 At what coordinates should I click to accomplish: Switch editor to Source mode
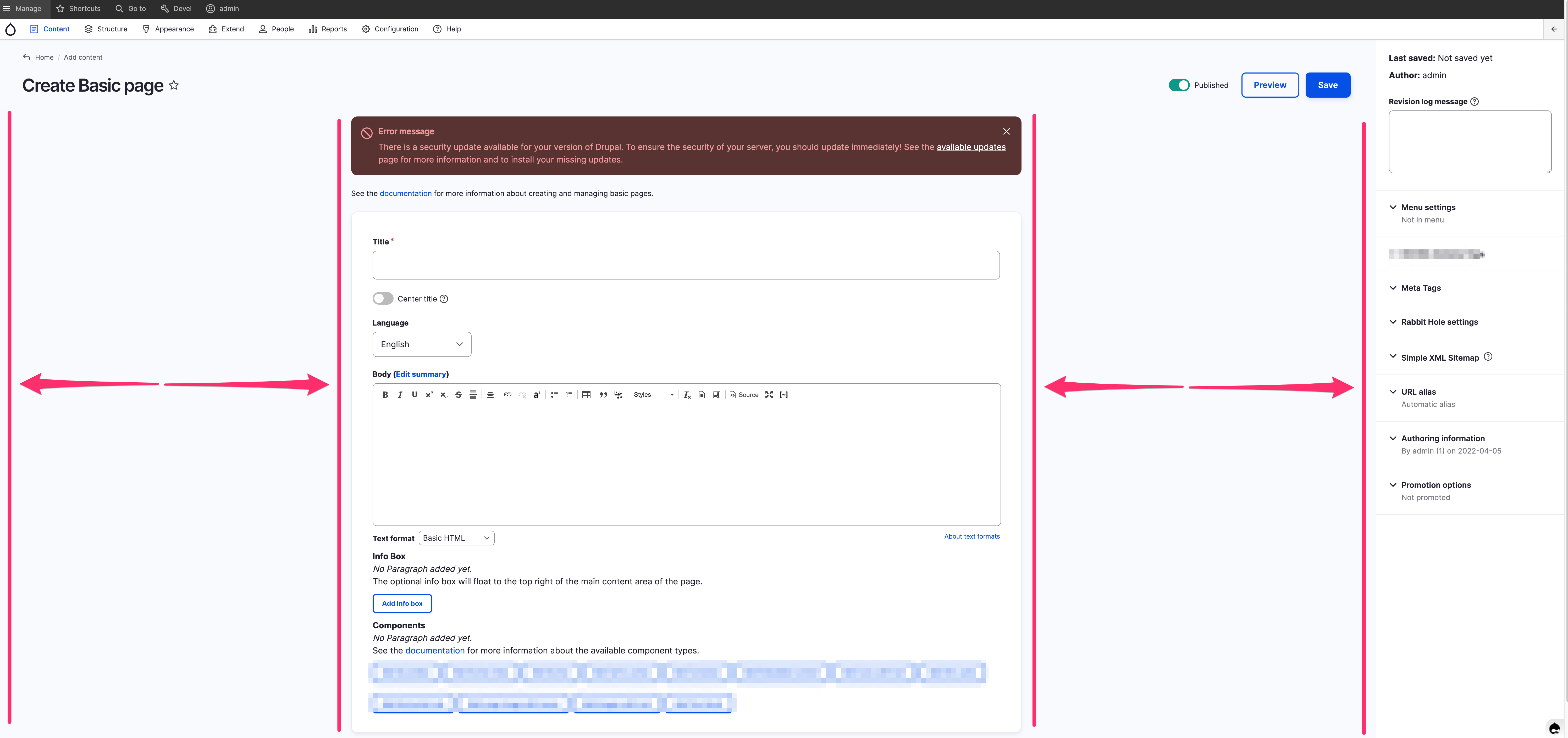[x=744, y=395]
